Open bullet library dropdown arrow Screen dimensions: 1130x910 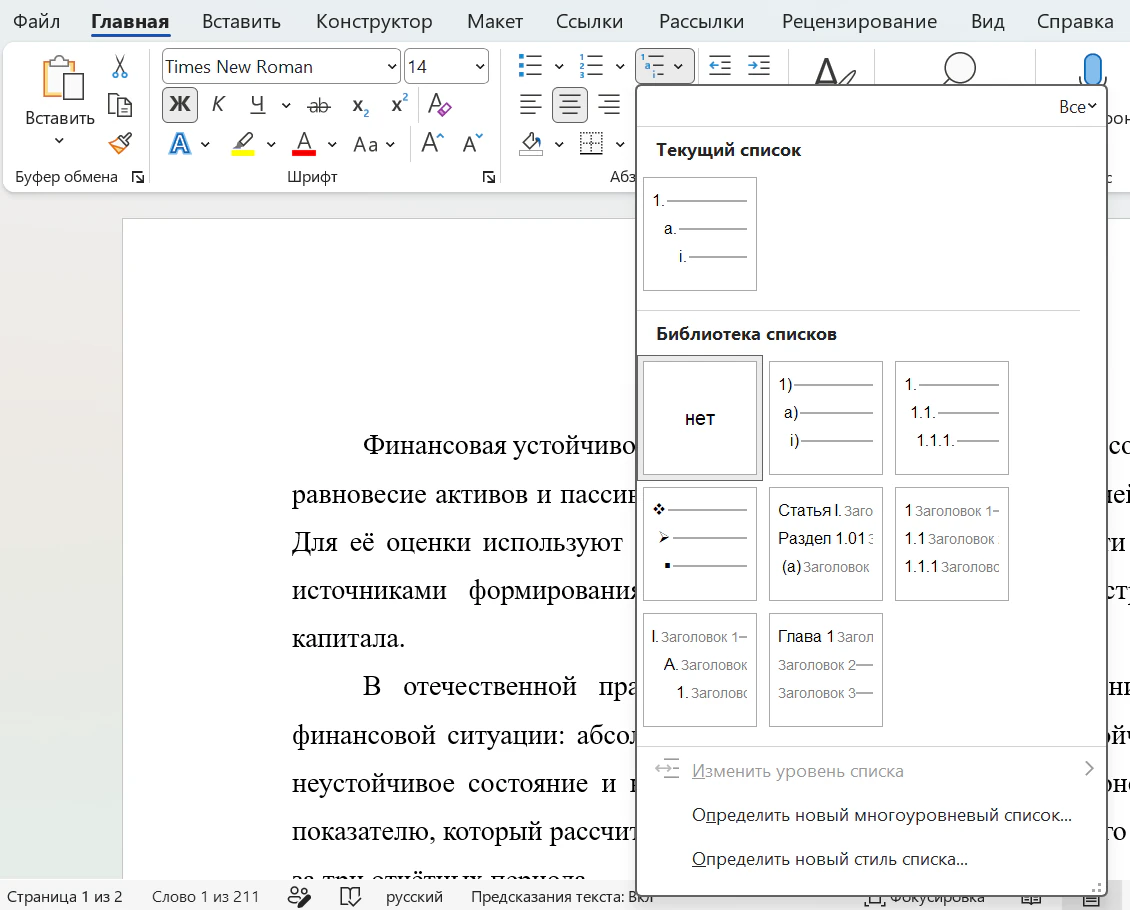559,66
